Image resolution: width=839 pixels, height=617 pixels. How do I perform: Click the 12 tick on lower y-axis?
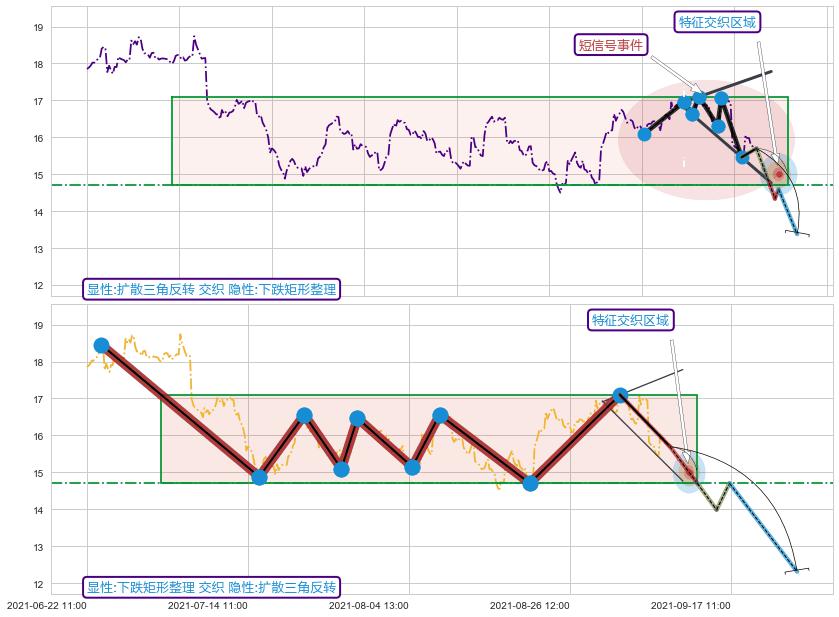tap(38, 584)
